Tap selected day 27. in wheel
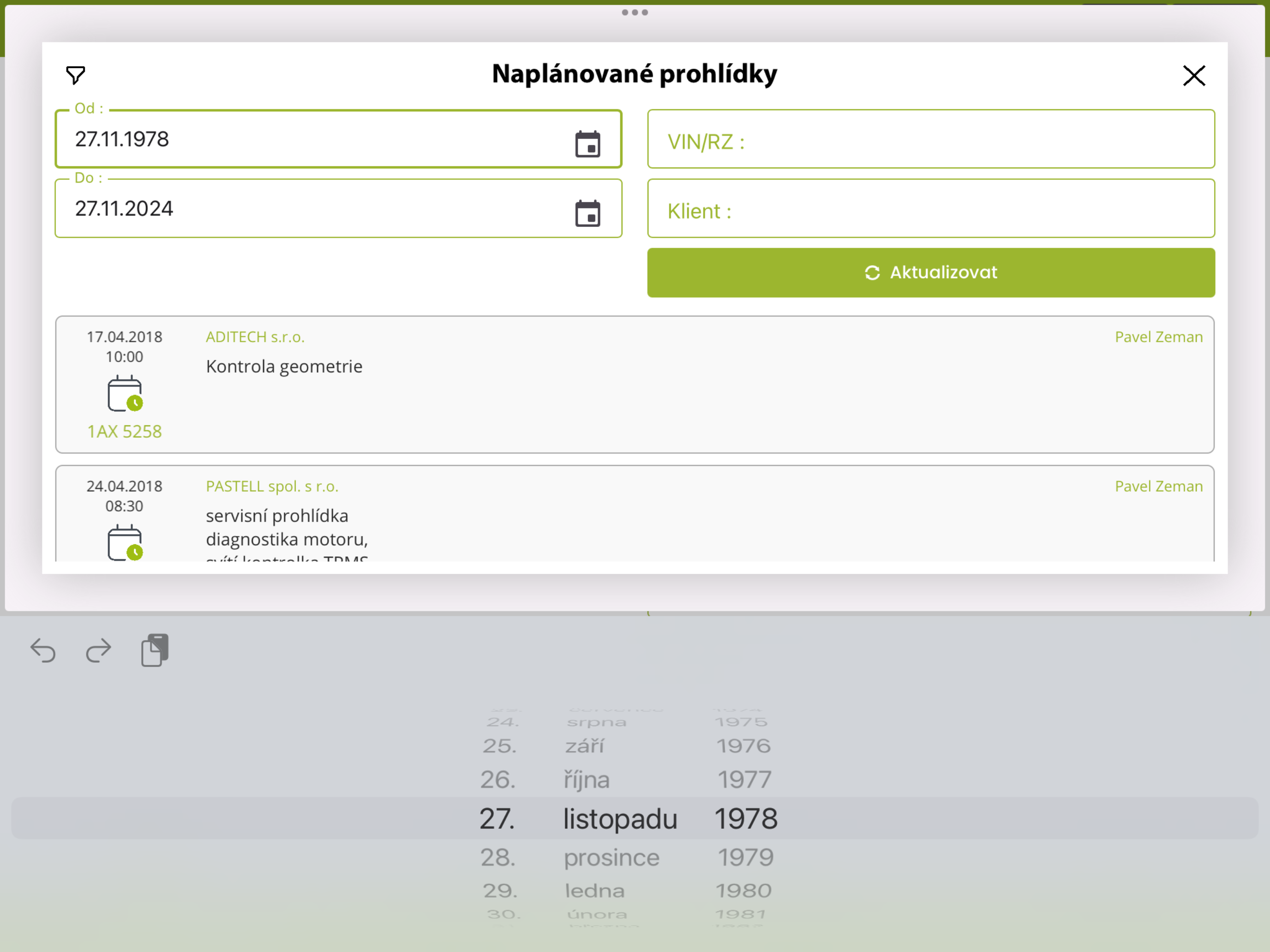Image resolution: width=1270 pixels, height=952 pixels. (x=497, y=819)
